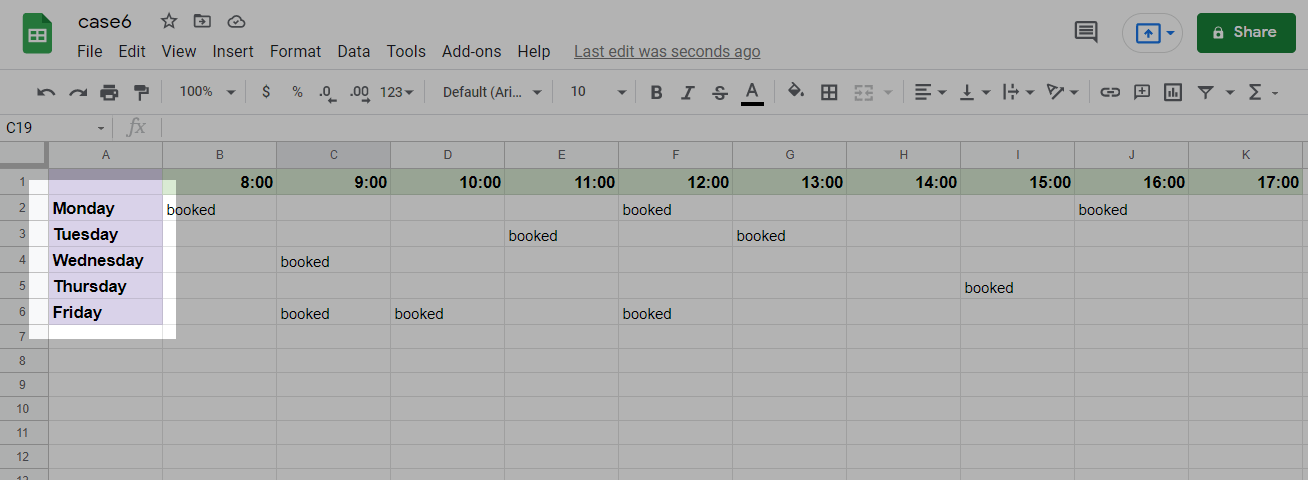This screenshot has height=480, width=1308.
Task: Open the zoom level dropdown
Action: click(207, 92)
